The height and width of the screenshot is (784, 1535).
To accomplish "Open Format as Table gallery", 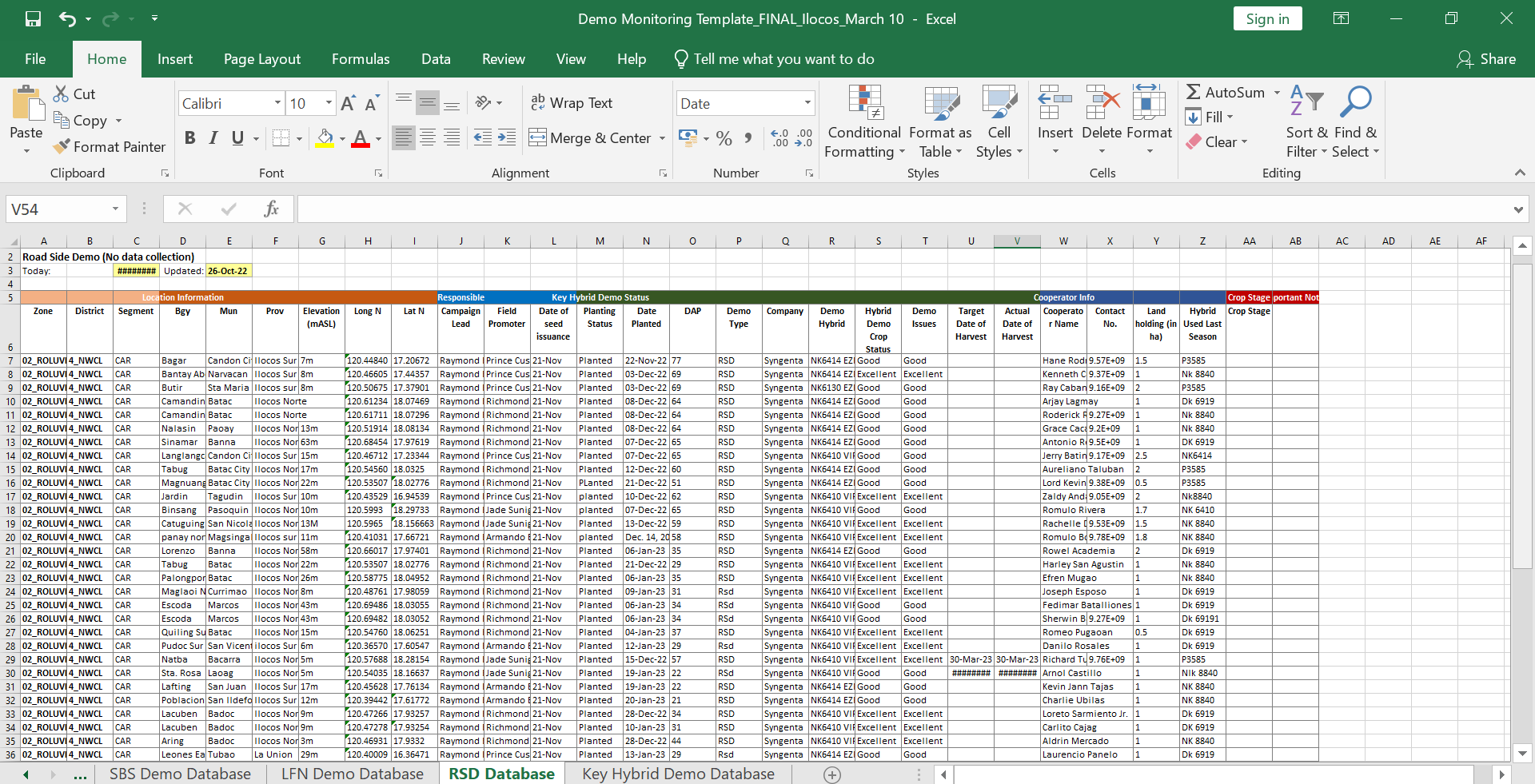I will [x=941, y=121].
